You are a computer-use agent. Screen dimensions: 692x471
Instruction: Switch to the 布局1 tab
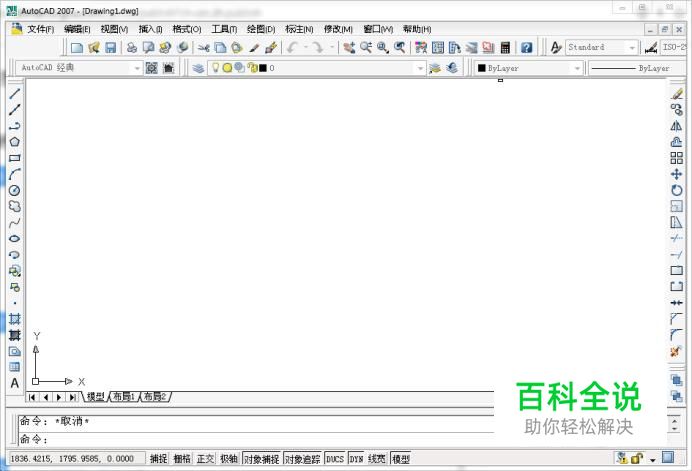point(124,396)
